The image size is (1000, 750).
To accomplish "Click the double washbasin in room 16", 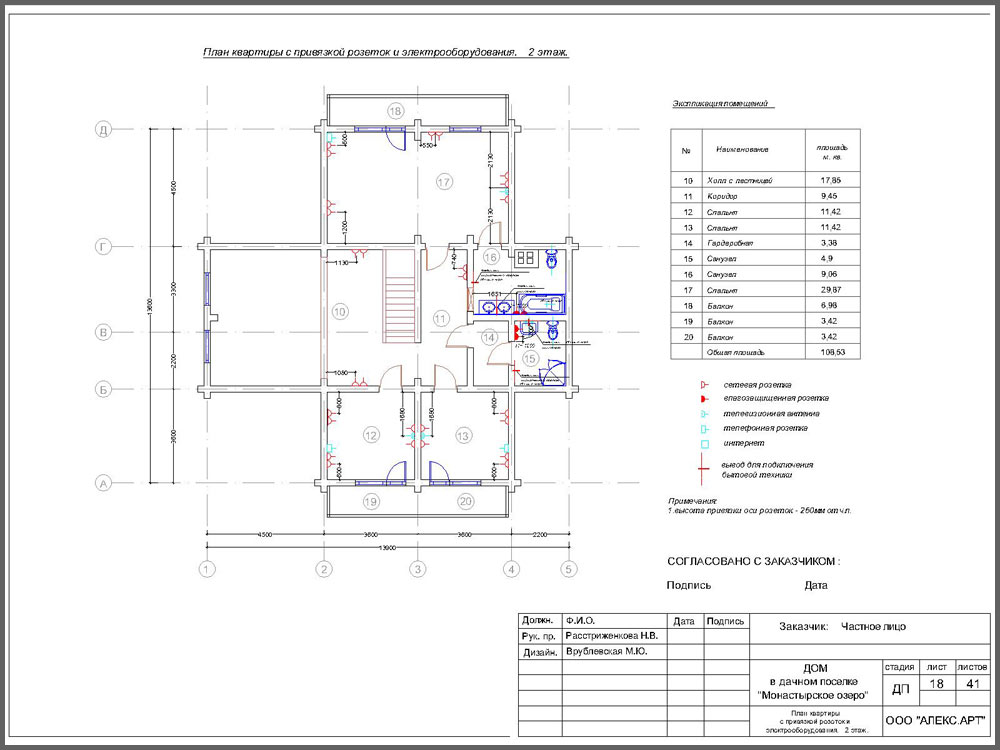I will click(496, 307).
